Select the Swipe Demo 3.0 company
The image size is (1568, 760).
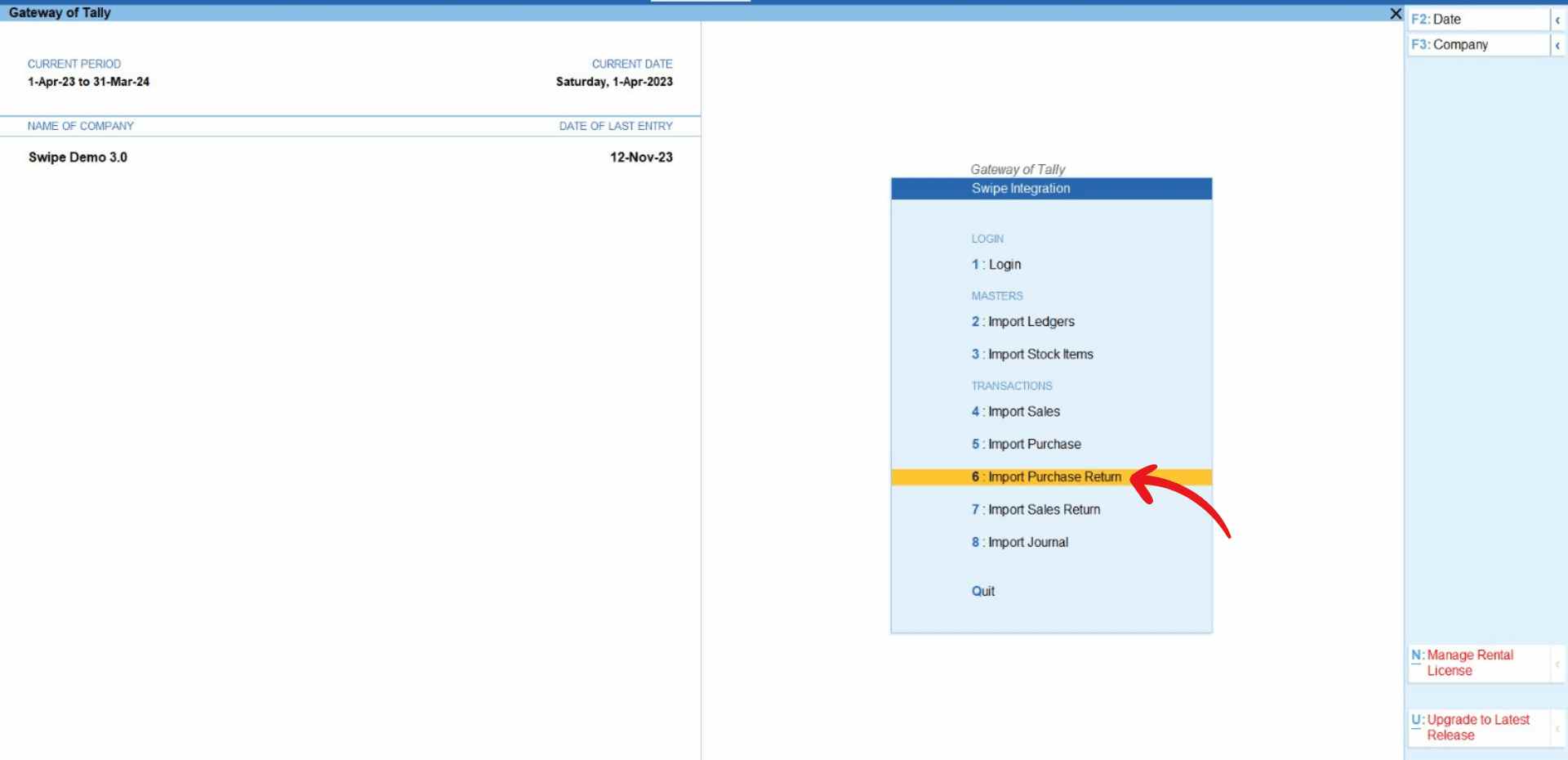[x=78, y=158]
